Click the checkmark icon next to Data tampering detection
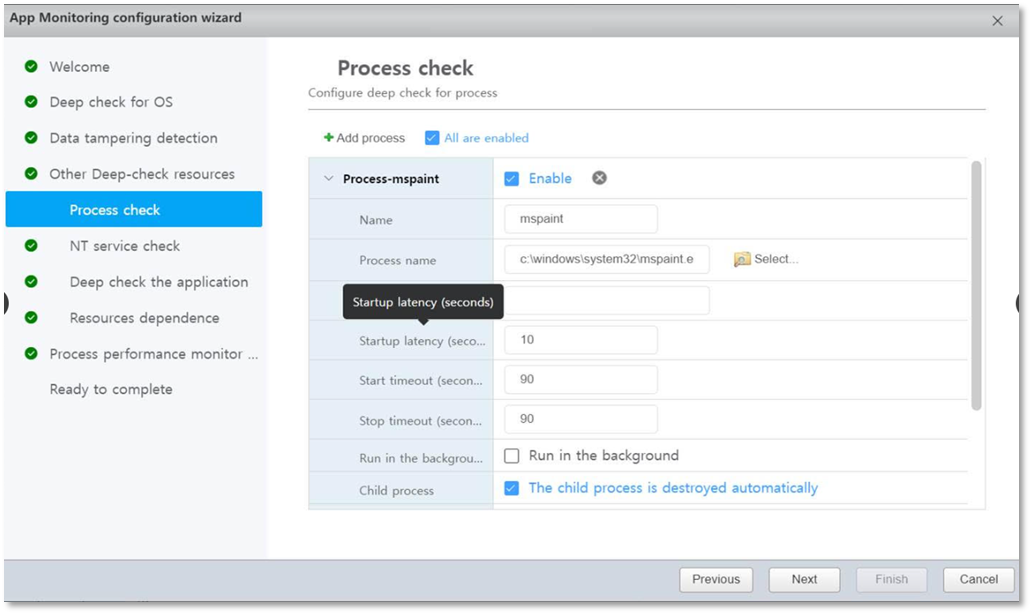 click(31, 138)
